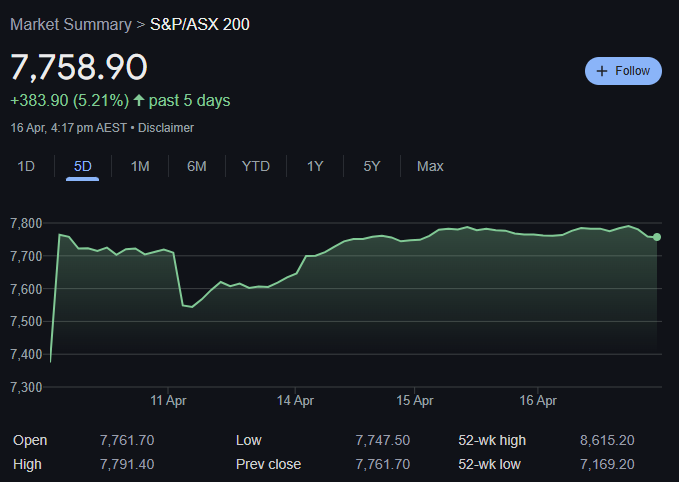
Task: Click the 15 Apr axis date label
Action: [x=414, y=400]
